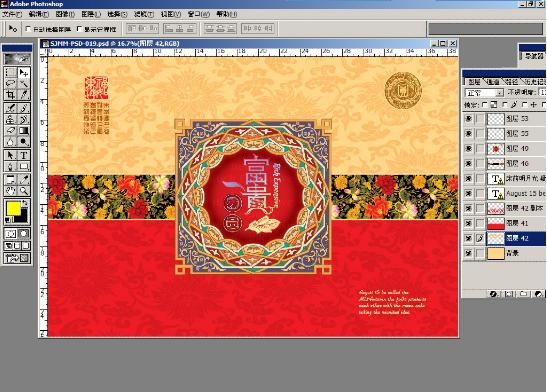This screenshot has height=392, width=547.
Task: Select the Rectangular Marquee tool
Action: click(x=10, y=73)
